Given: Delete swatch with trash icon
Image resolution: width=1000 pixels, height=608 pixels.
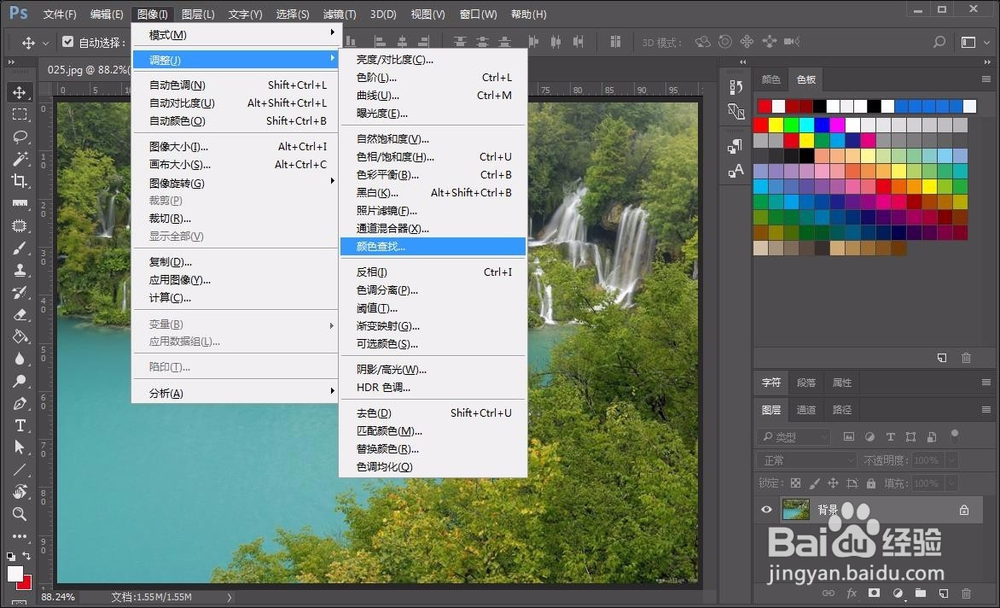Looking at the screenshot, I should click(x=966, y=358).
